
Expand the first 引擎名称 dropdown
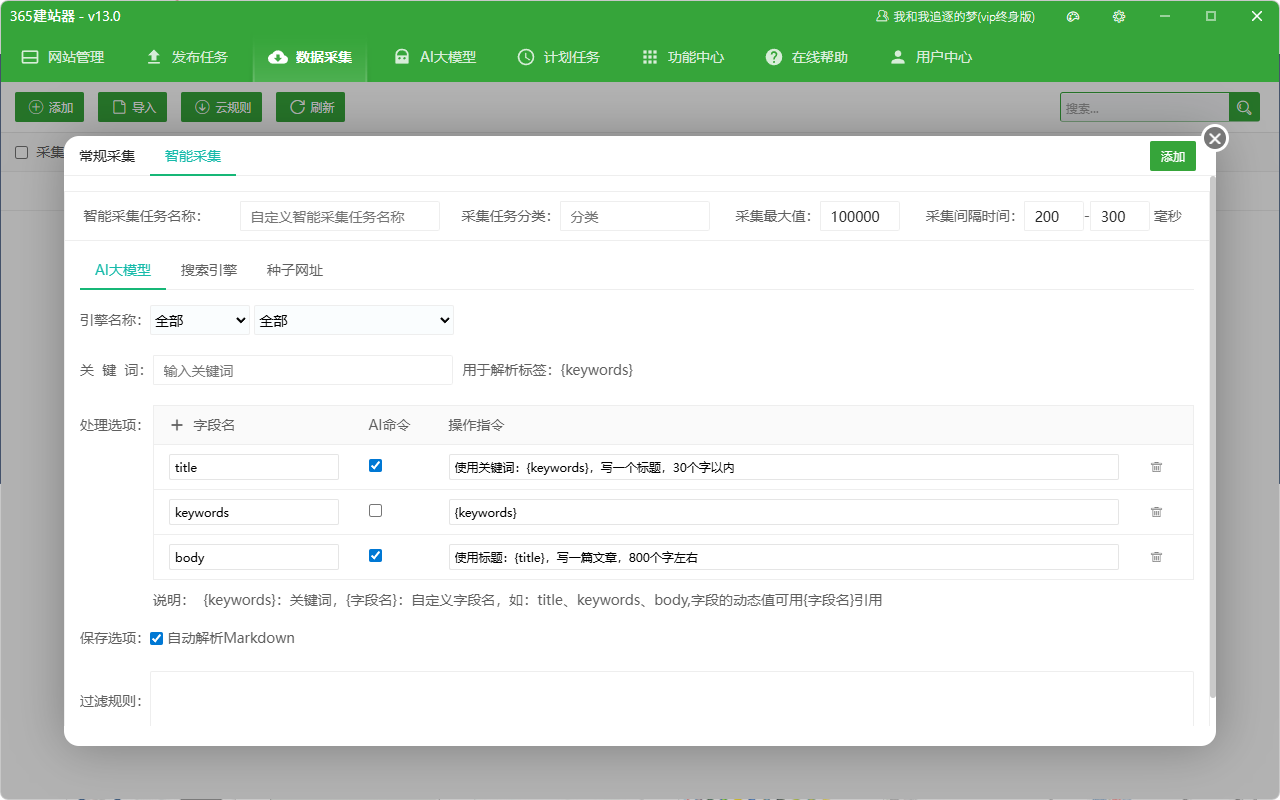click(200, 320)
